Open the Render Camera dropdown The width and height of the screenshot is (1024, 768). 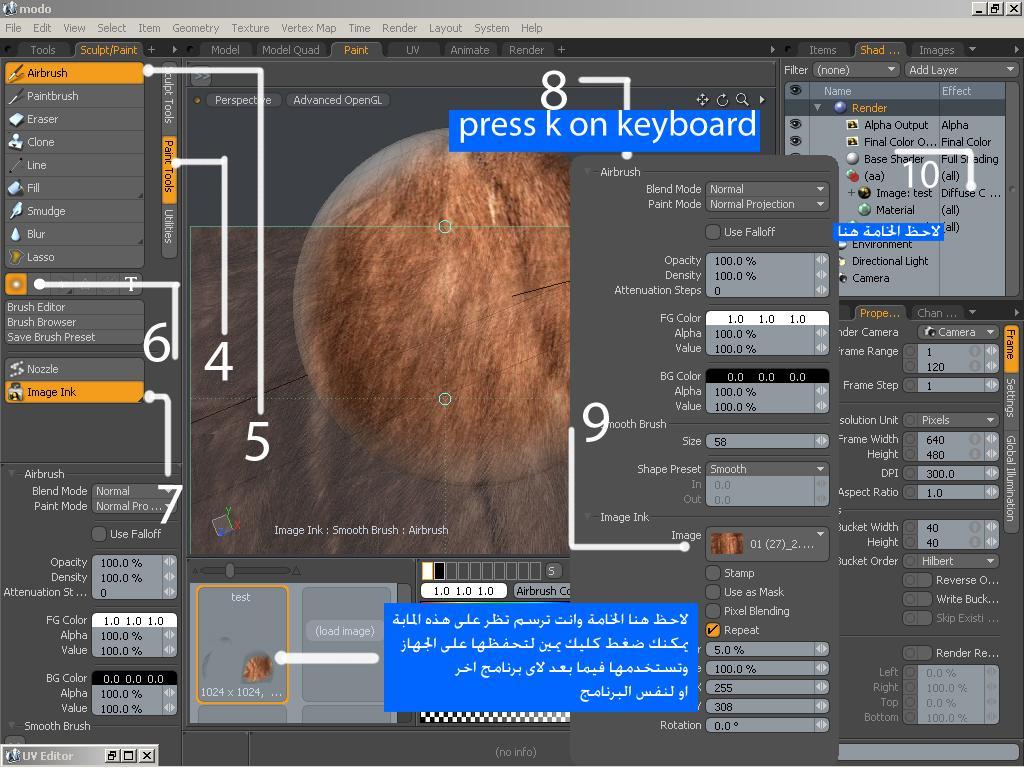pyautogui.click(x=958, y=332)
